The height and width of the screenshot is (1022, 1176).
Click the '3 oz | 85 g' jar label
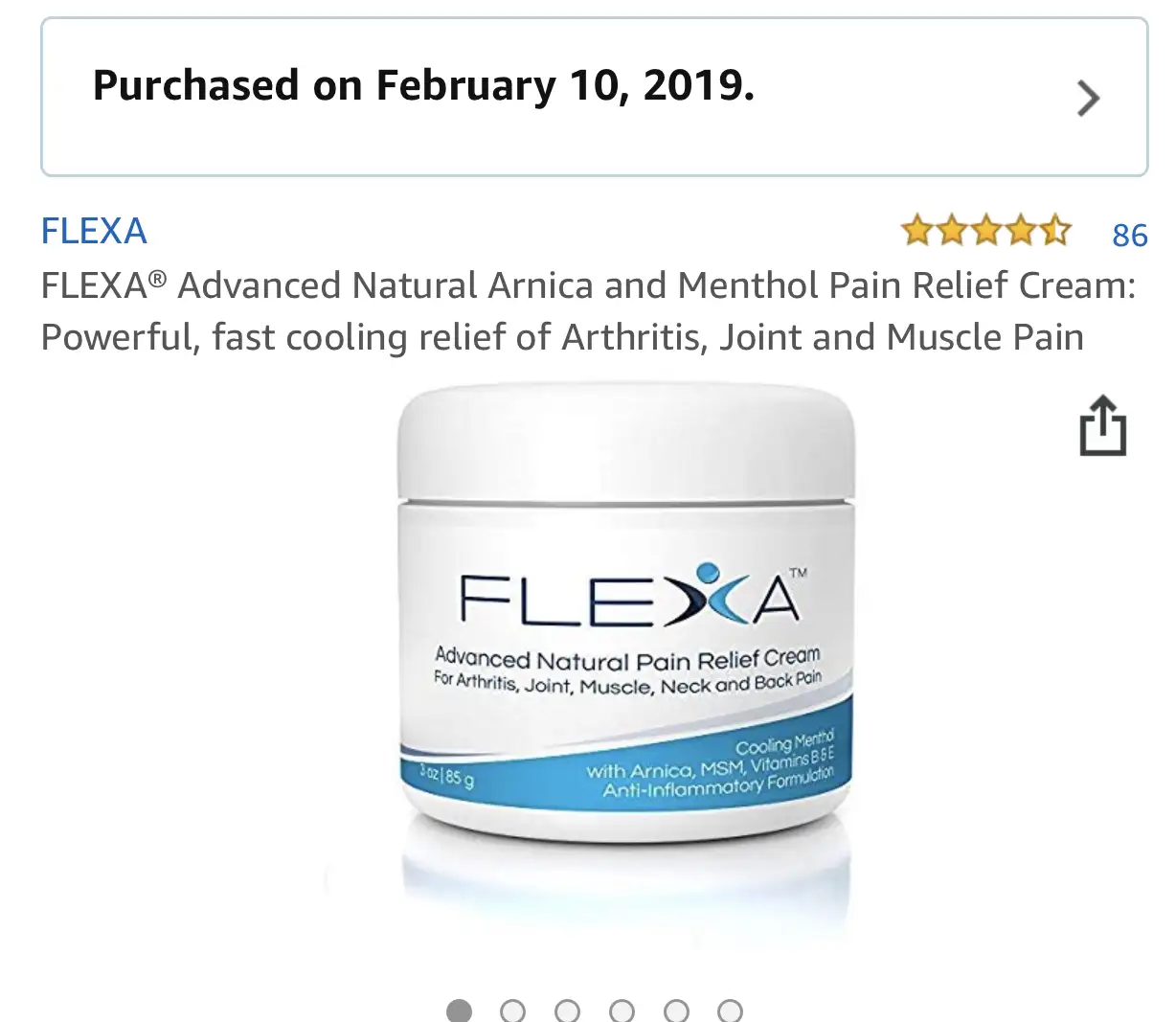(x=446, y=776)
